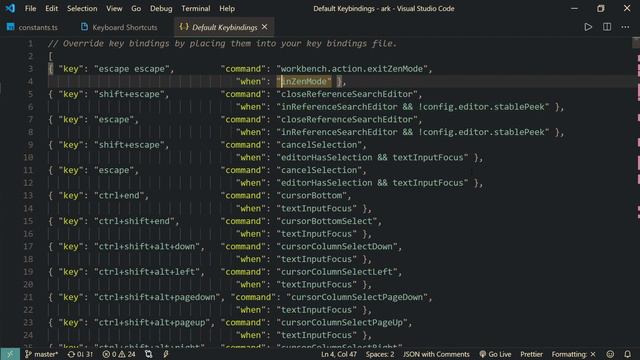This screenshot has width=640, height=360.
Task: Open the Help menu
Action: pos(227,9)
